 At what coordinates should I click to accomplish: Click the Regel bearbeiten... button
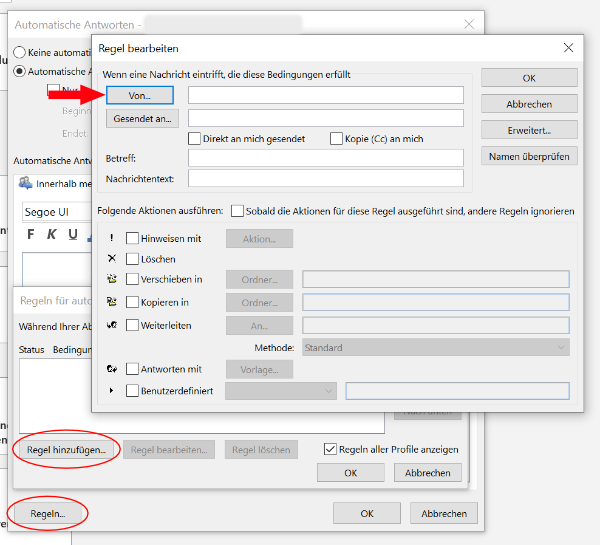[169, 450]
